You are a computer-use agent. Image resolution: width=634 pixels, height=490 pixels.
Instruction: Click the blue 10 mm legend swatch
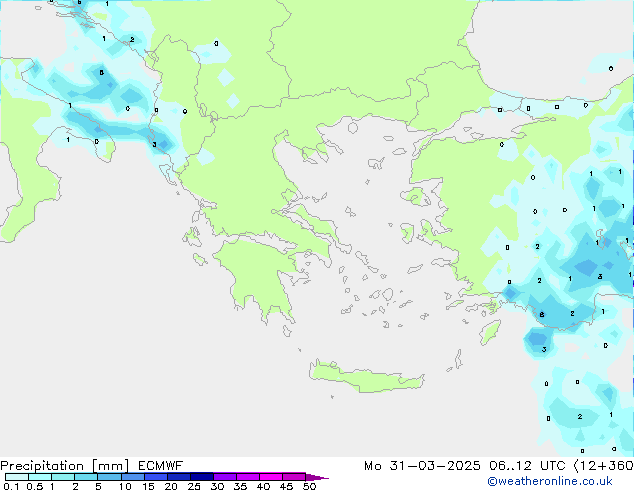pyautogui.click(x=132, y=477)
